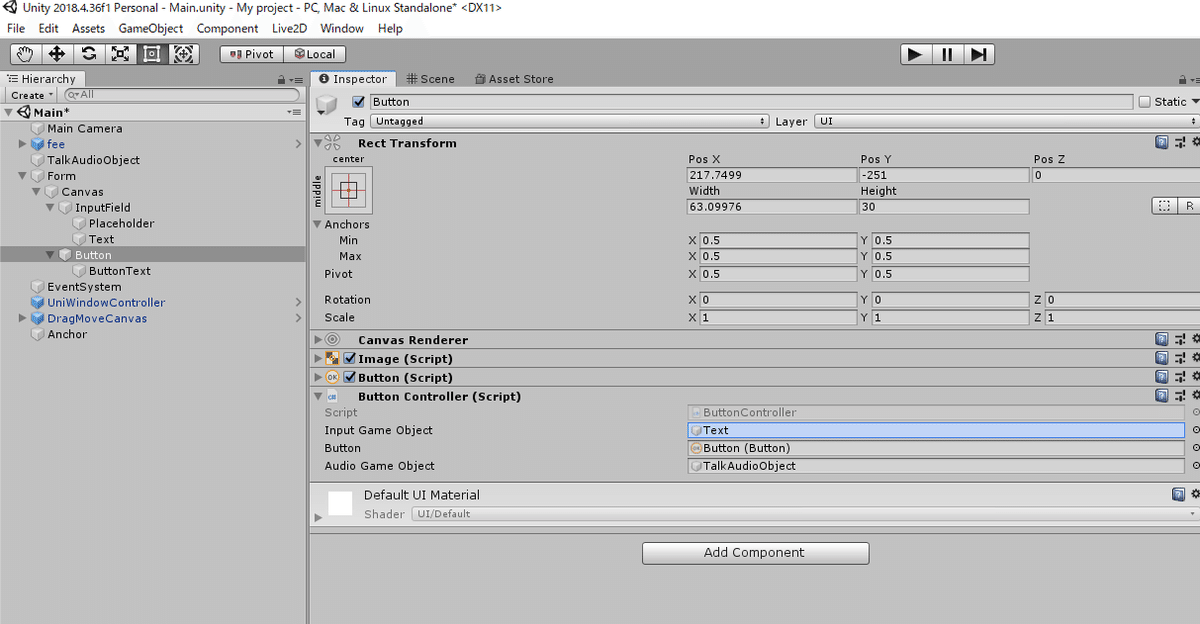Screen dimensions: 1200x624
Task: Expand DragMoveCanvas in Hierarchy
Action: pyautogui.click(x=23, y=318)
